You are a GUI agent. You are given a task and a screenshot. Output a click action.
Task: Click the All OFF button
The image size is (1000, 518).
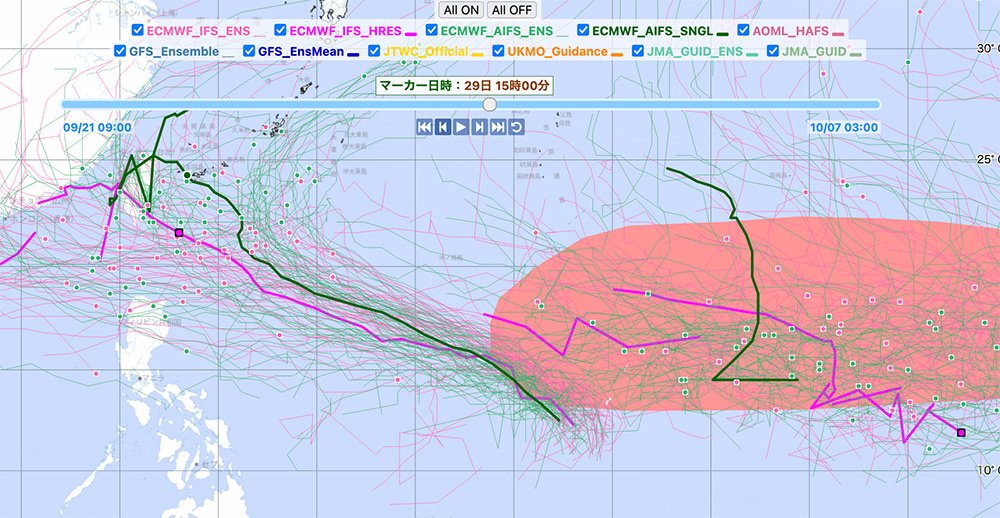511,10
